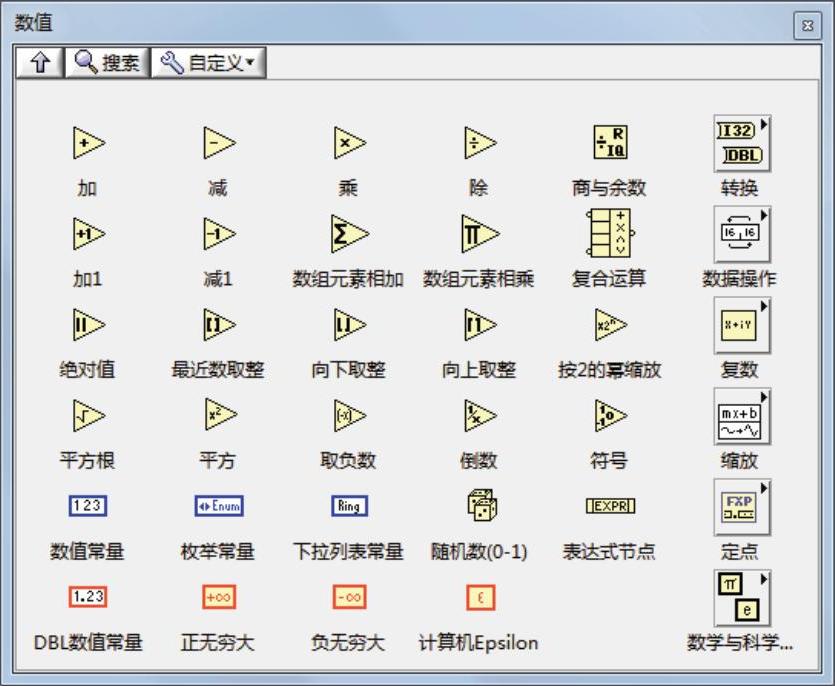Click the 数组元素相加 label text
Image resolution: width=835 pixels, height=686 pixels.
348,279
